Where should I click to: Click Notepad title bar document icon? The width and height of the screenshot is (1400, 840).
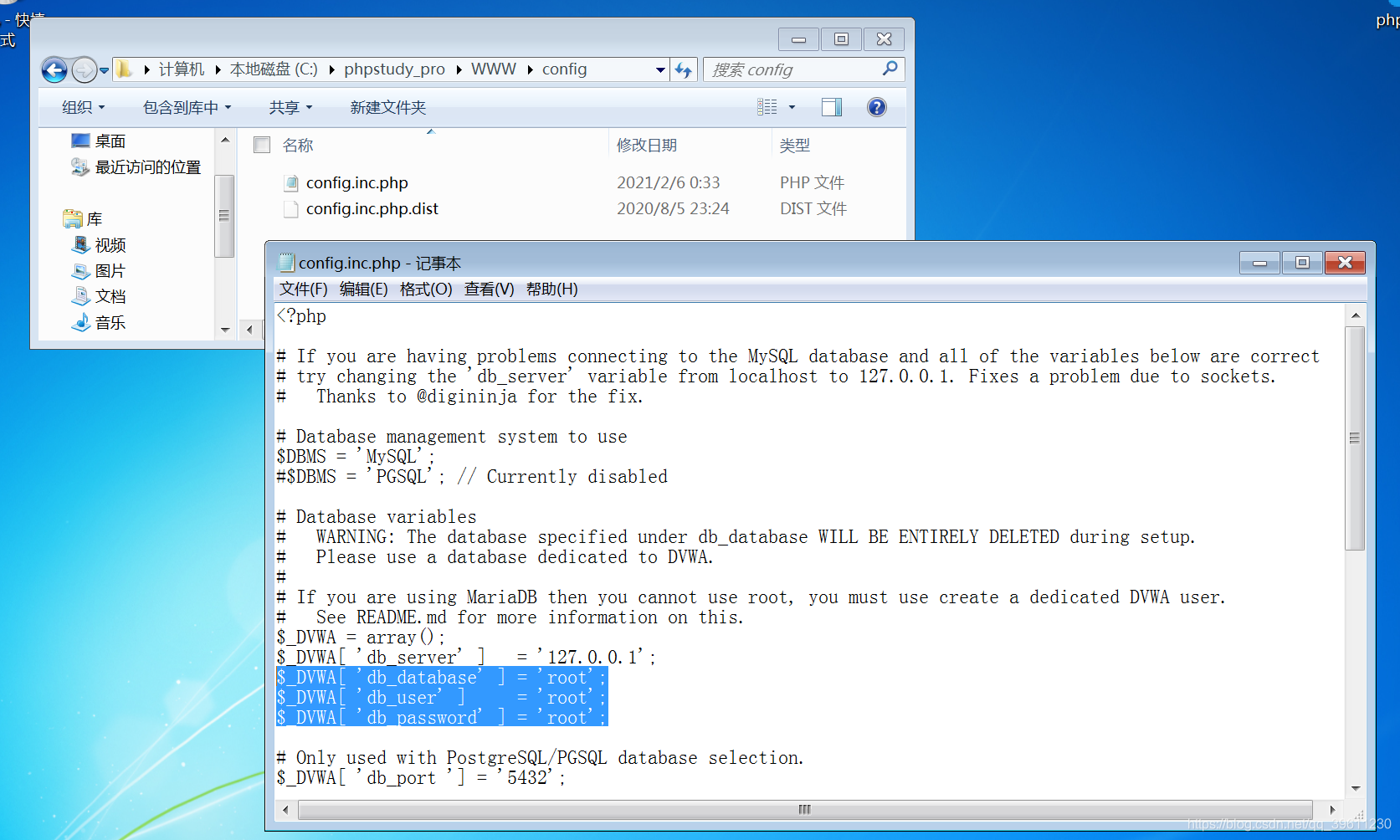pos(286,263)
